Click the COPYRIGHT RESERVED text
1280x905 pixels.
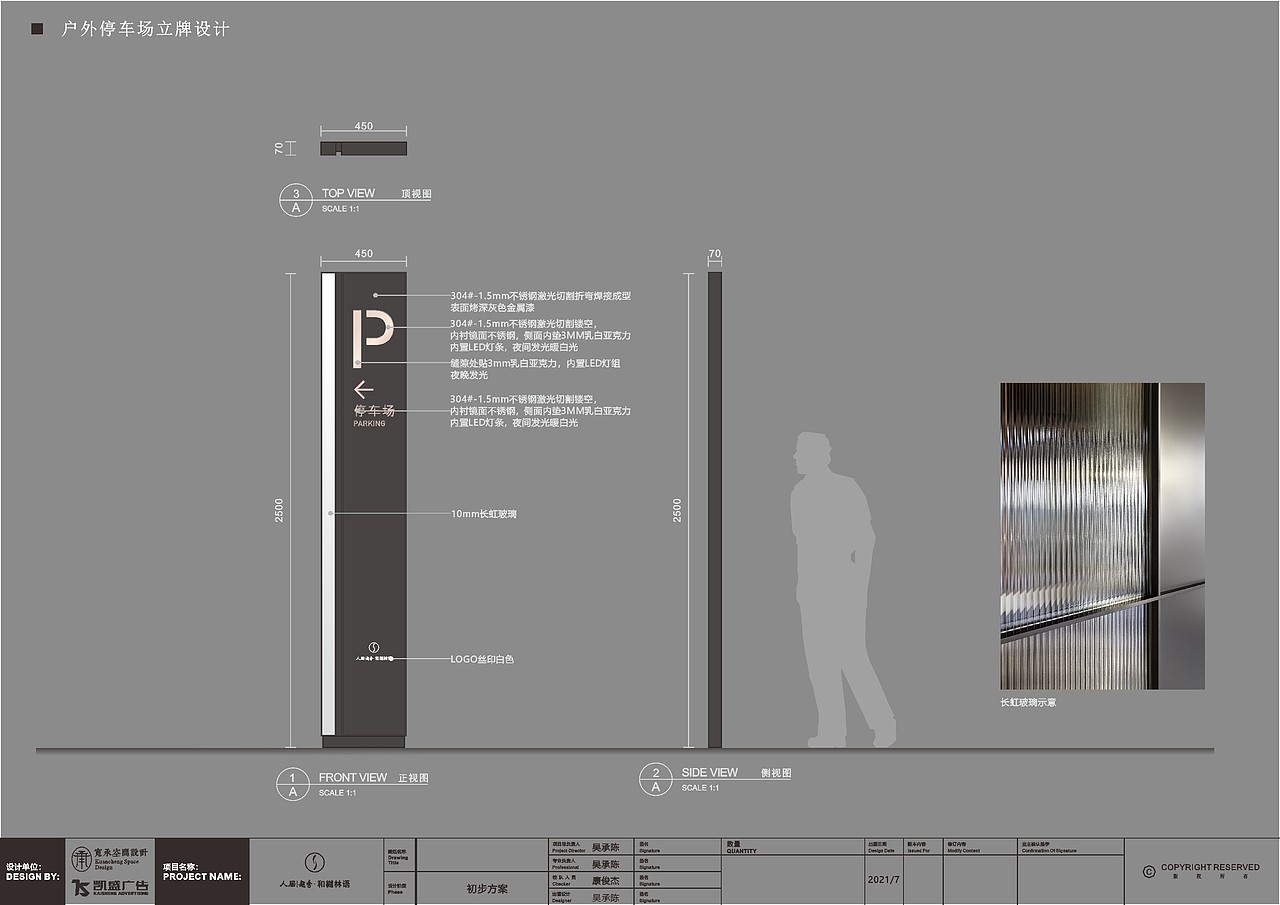click(1210, 867)
